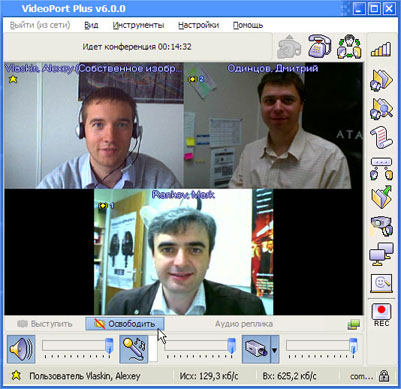
Task: Click the com... status bar entry
Action: click(x=361, y=376)
